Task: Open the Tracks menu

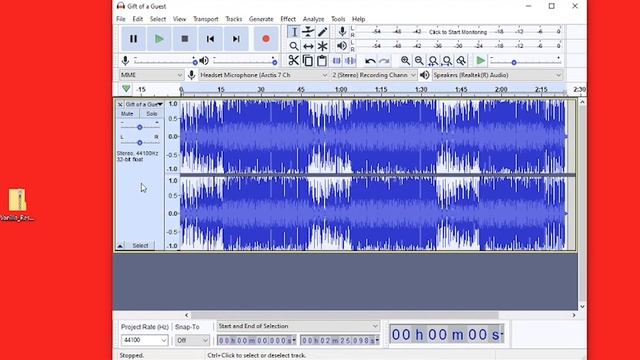Action: point(234,19)
